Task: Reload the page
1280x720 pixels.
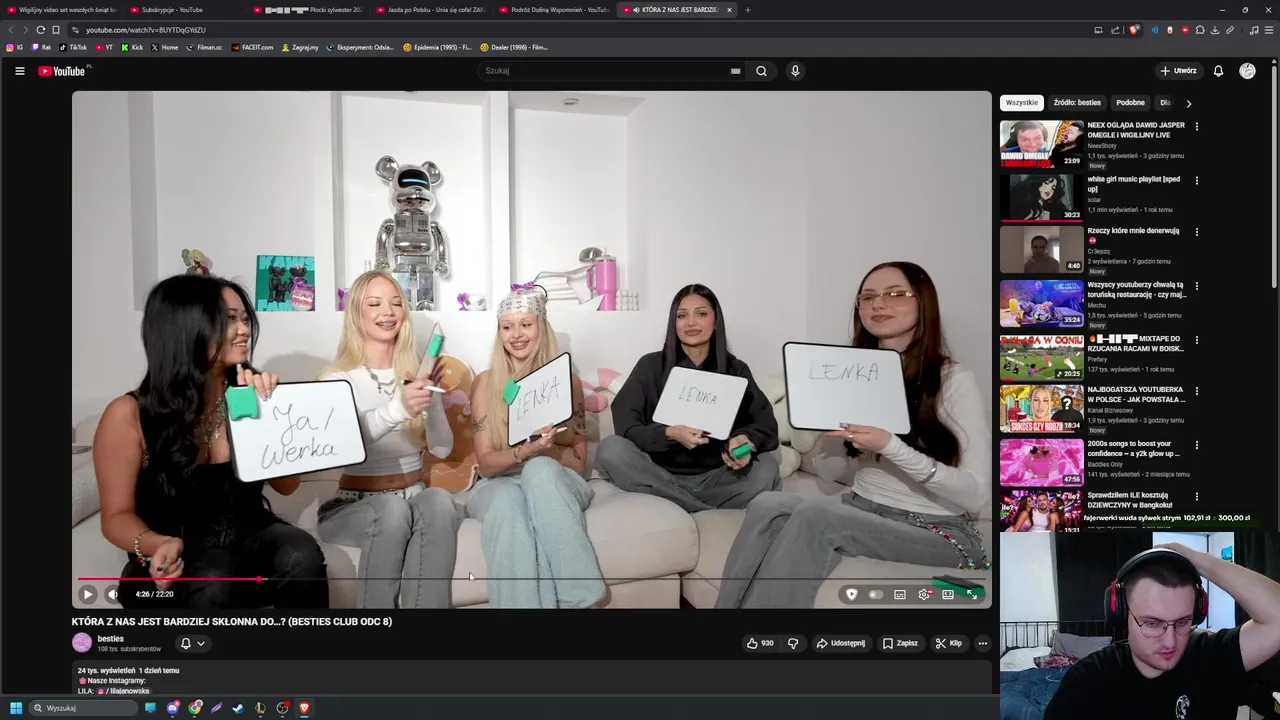Action: [40, 30]
